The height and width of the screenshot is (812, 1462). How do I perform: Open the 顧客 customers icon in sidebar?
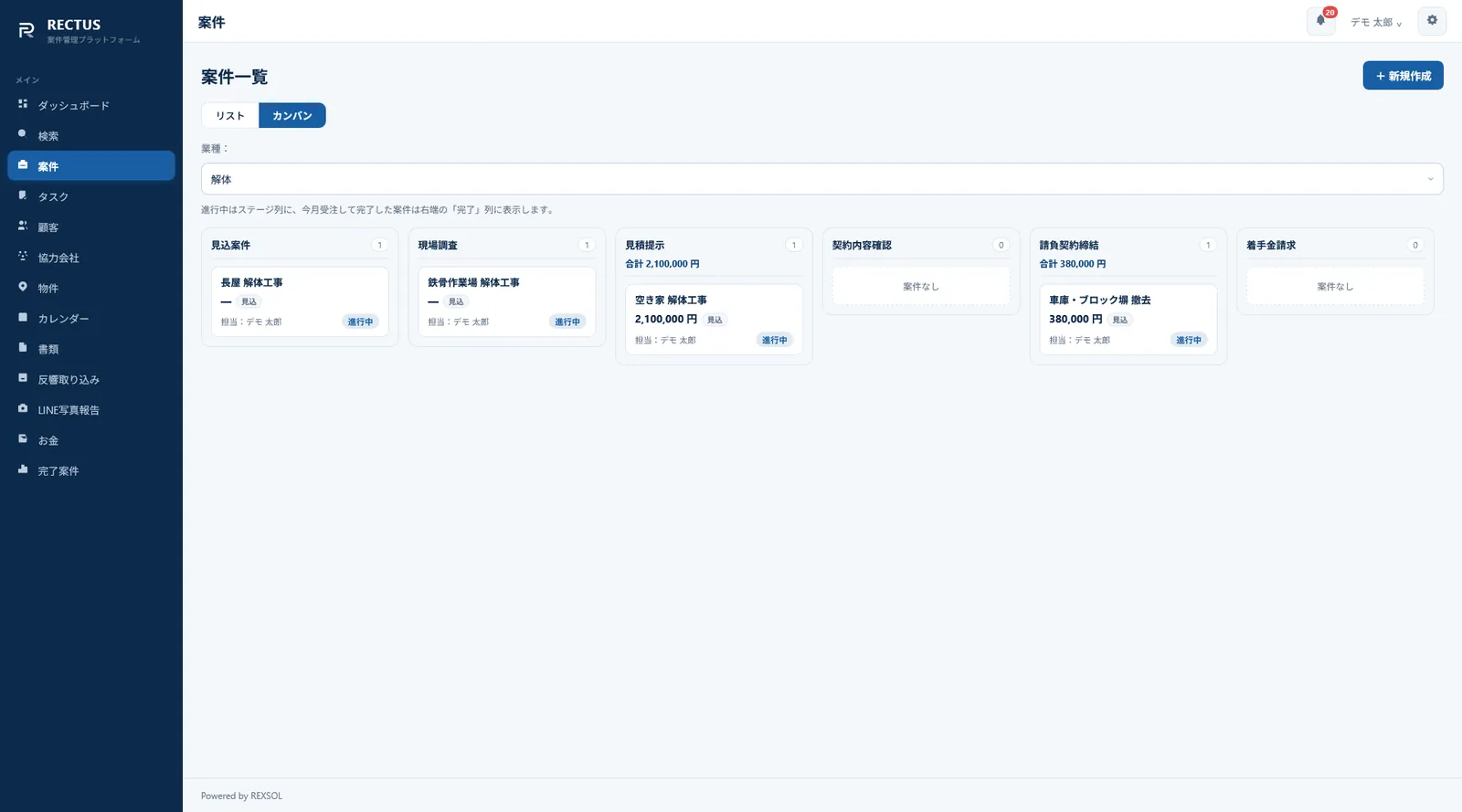coord(23,226)
